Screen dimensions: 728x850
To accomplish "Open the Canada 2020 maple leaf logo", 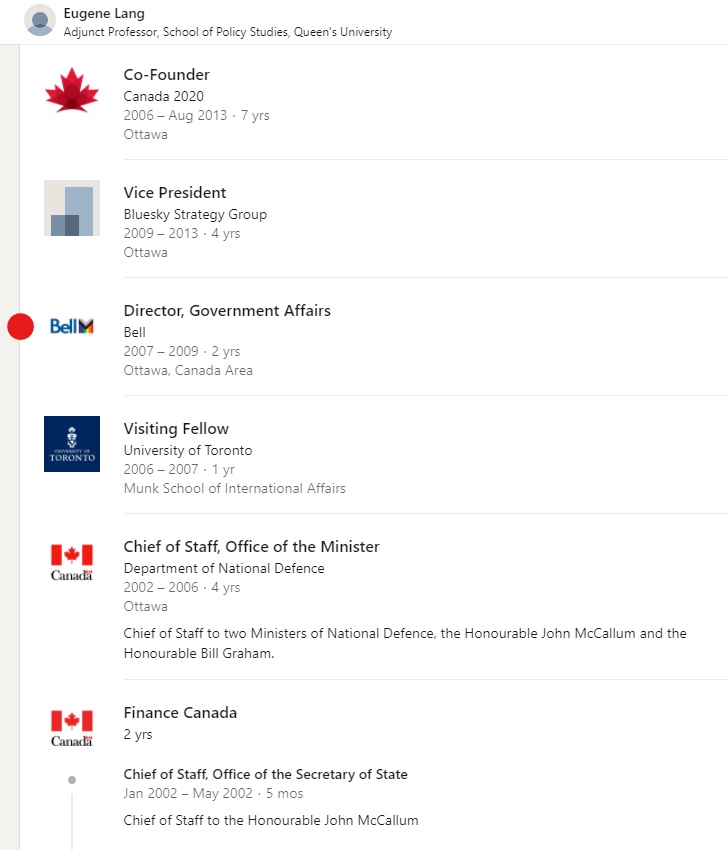I will 72,91.
